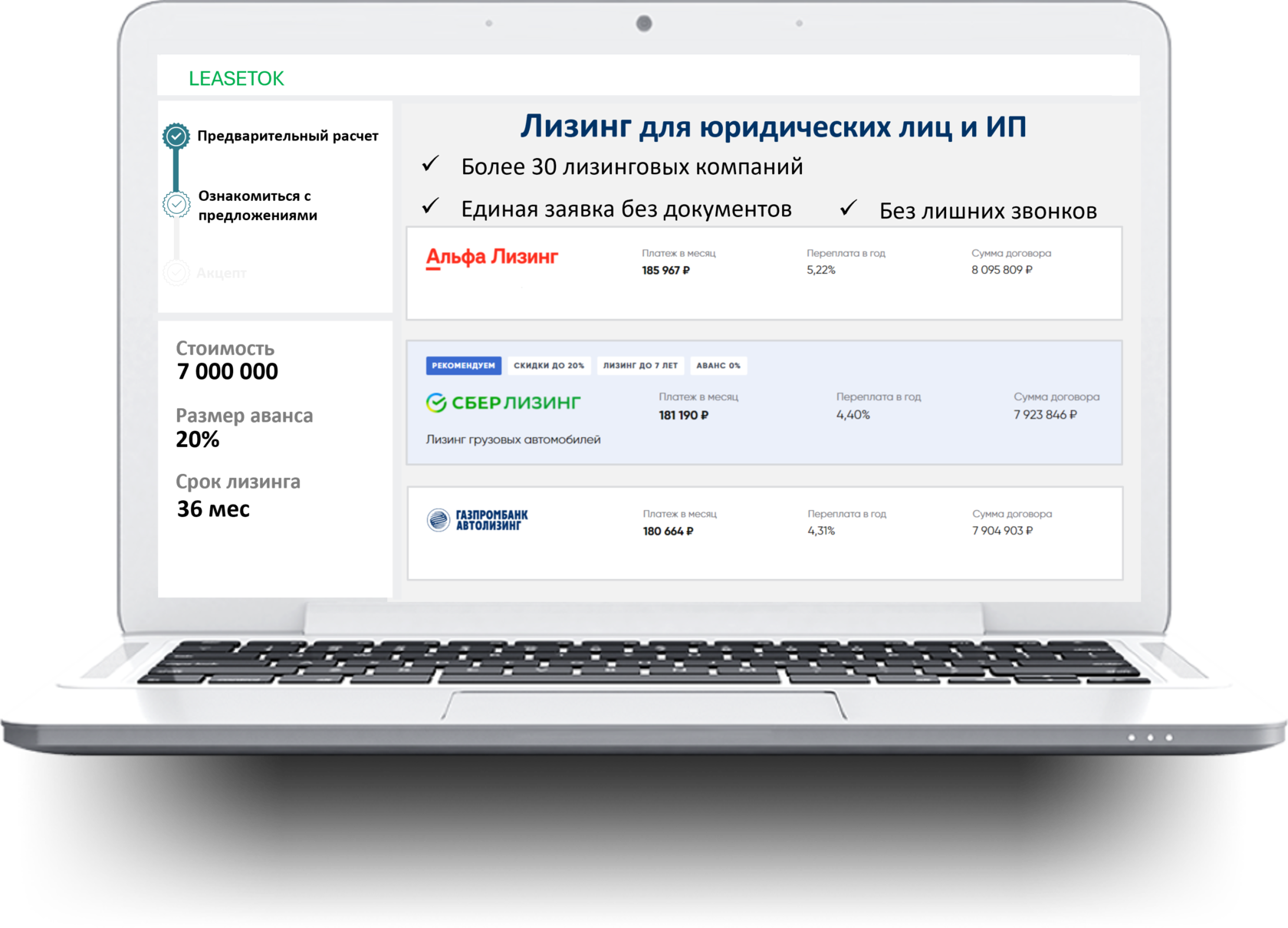The image size is (1288, 928).
Task: Click the checkmark beside Единая заявка без документов
Action: [431, 206]
